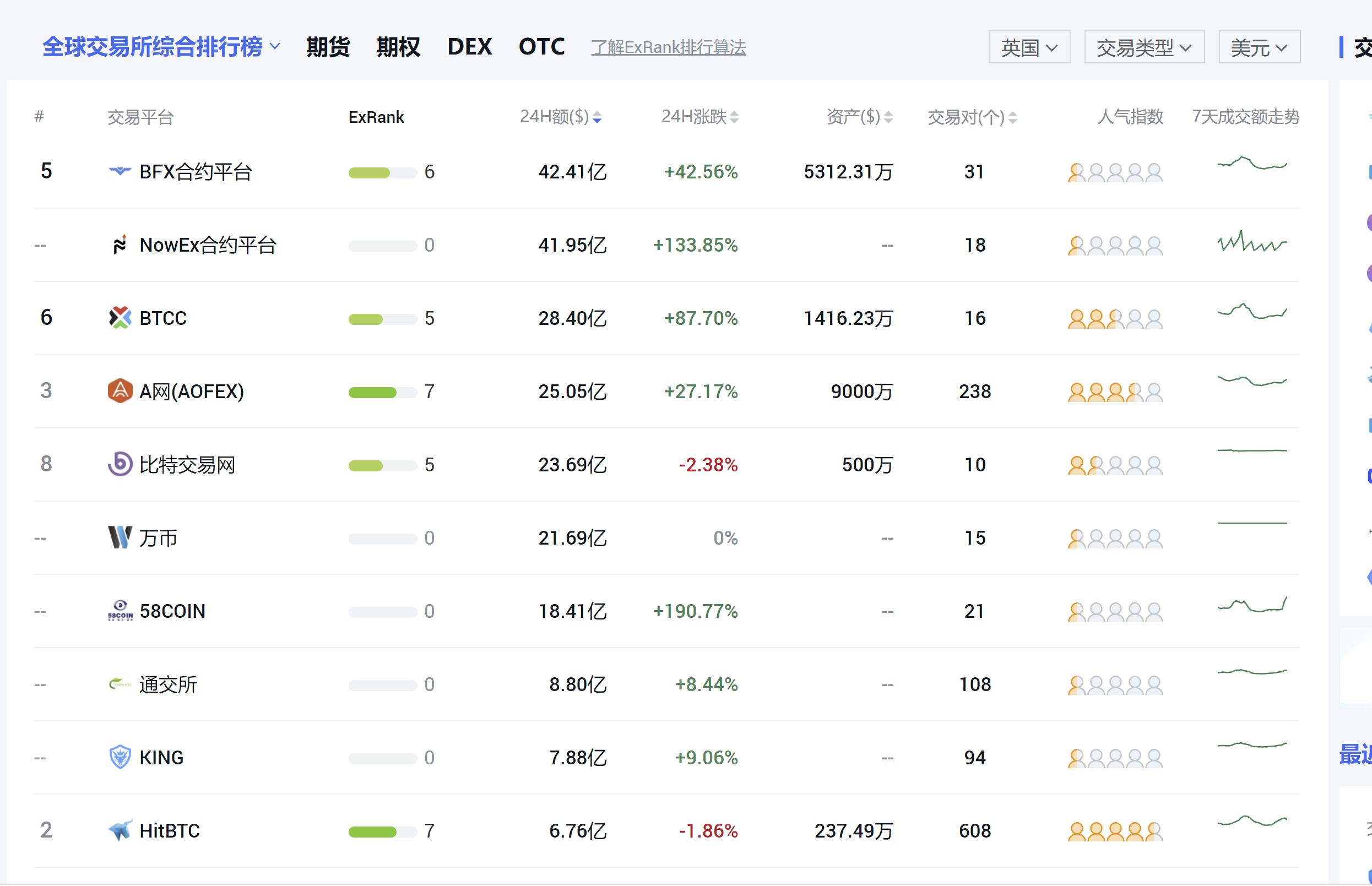The height and width of the screenshot is (886, 1372).
Task: Click the A网(AOFEX) orange logo
Action: coord(120,391)
